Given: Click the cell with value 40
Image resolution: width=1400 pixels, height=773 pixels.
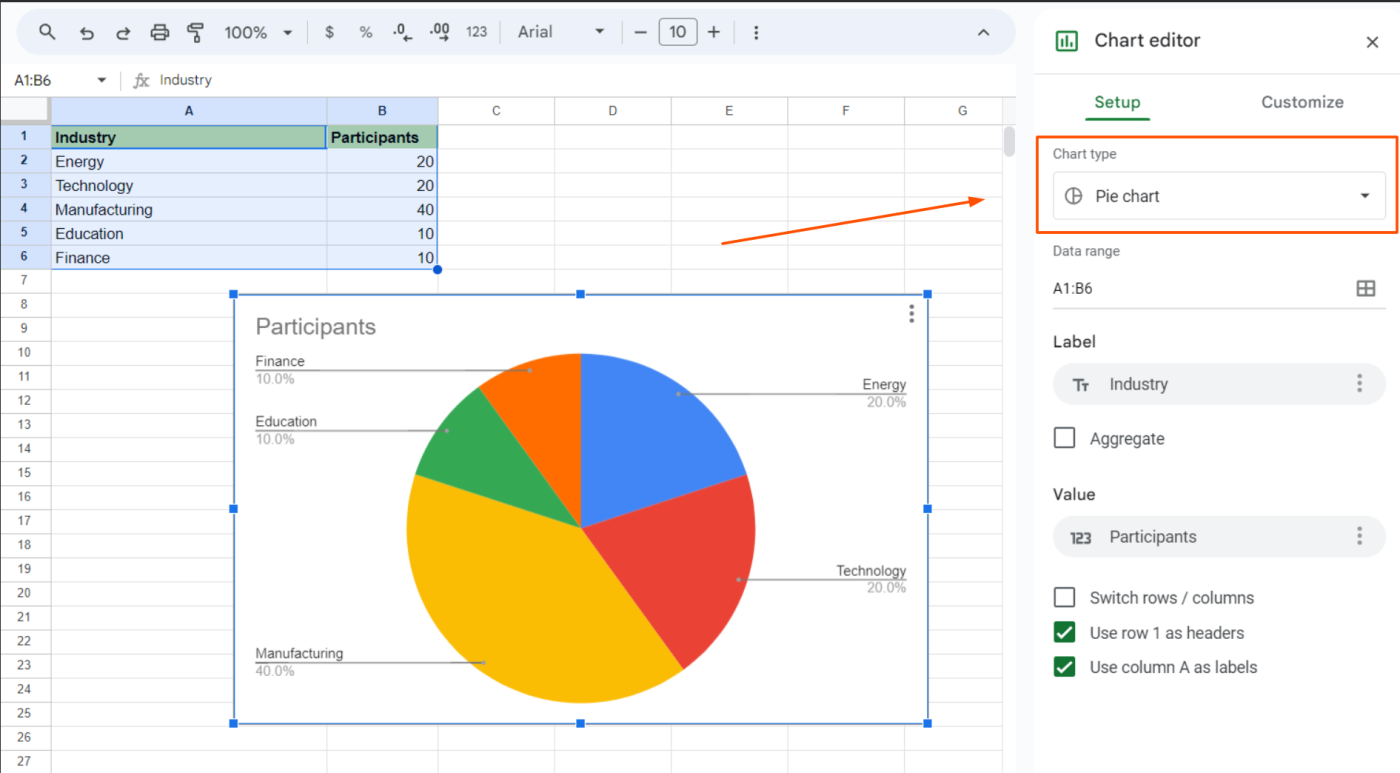Looking at the screenshot, I should 382,209.
